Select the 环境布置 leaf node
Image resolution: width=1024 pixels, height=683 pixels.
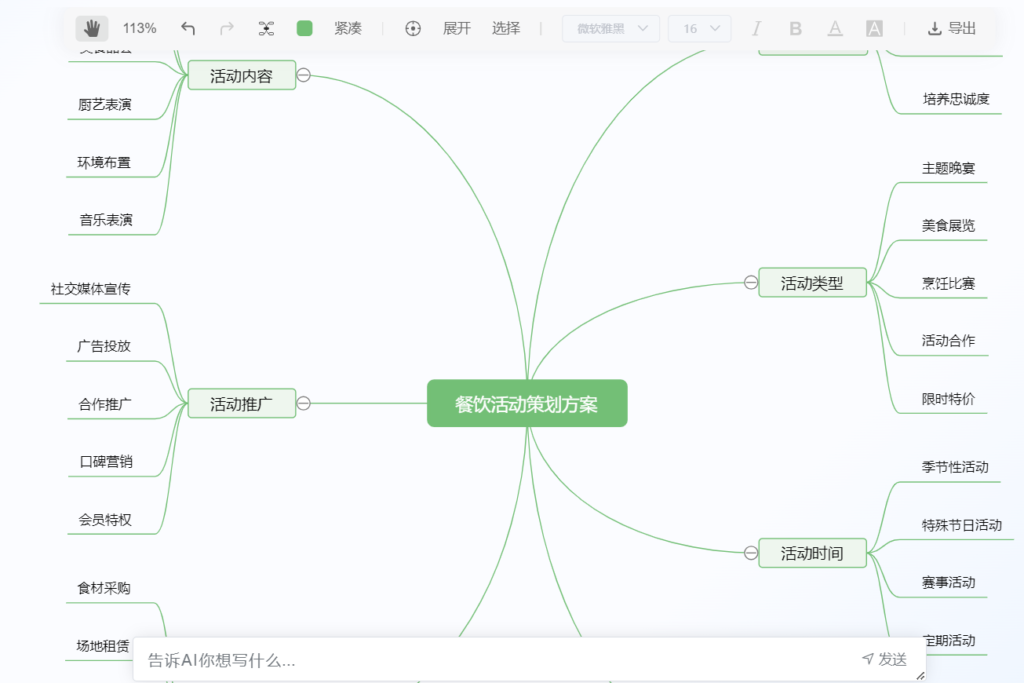[x=104, y=162]
